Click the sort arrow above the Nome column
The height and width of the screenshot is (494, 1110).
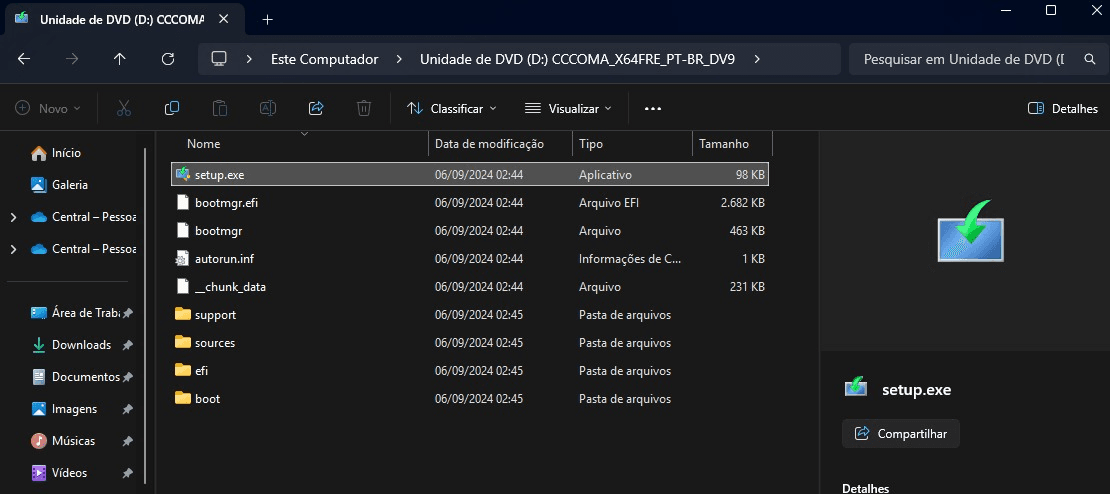coord(305,133)
